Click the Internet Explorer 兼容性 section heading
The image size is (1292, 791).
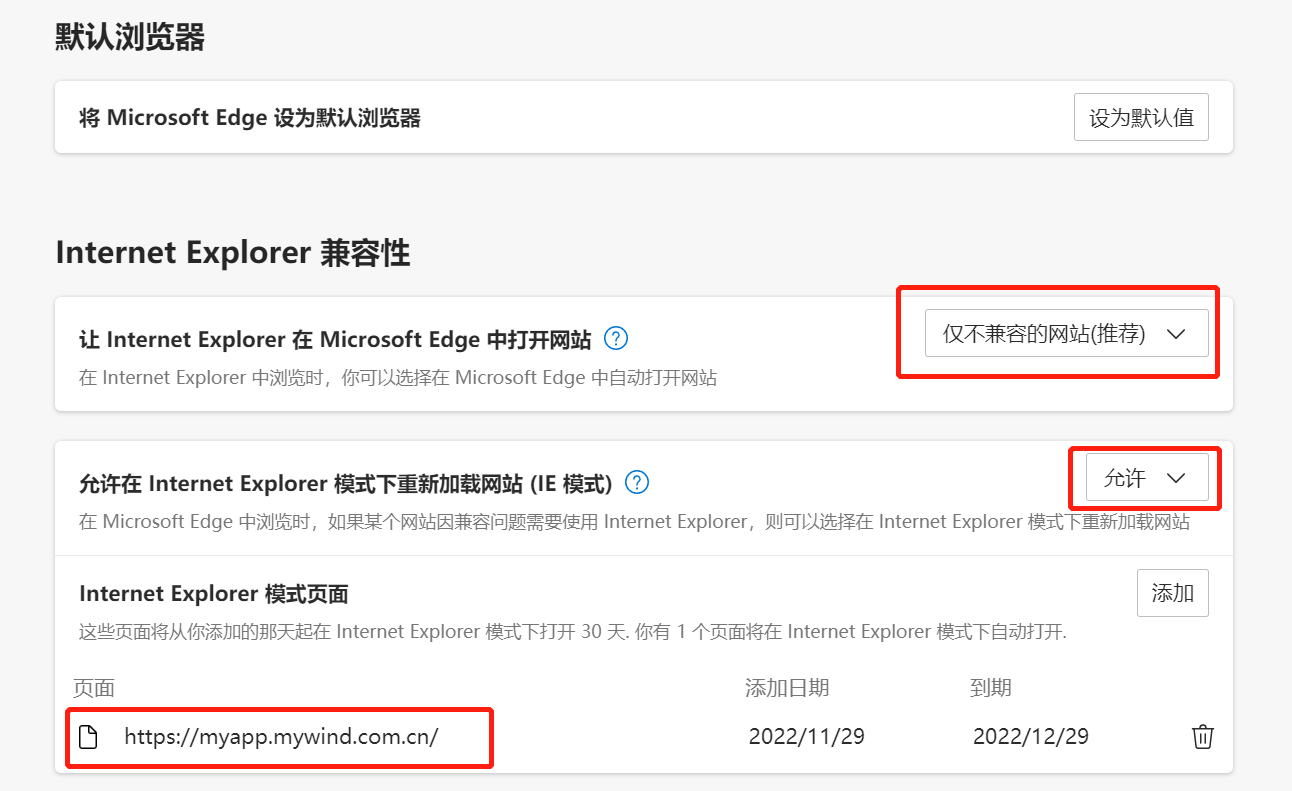pos(233,253)
